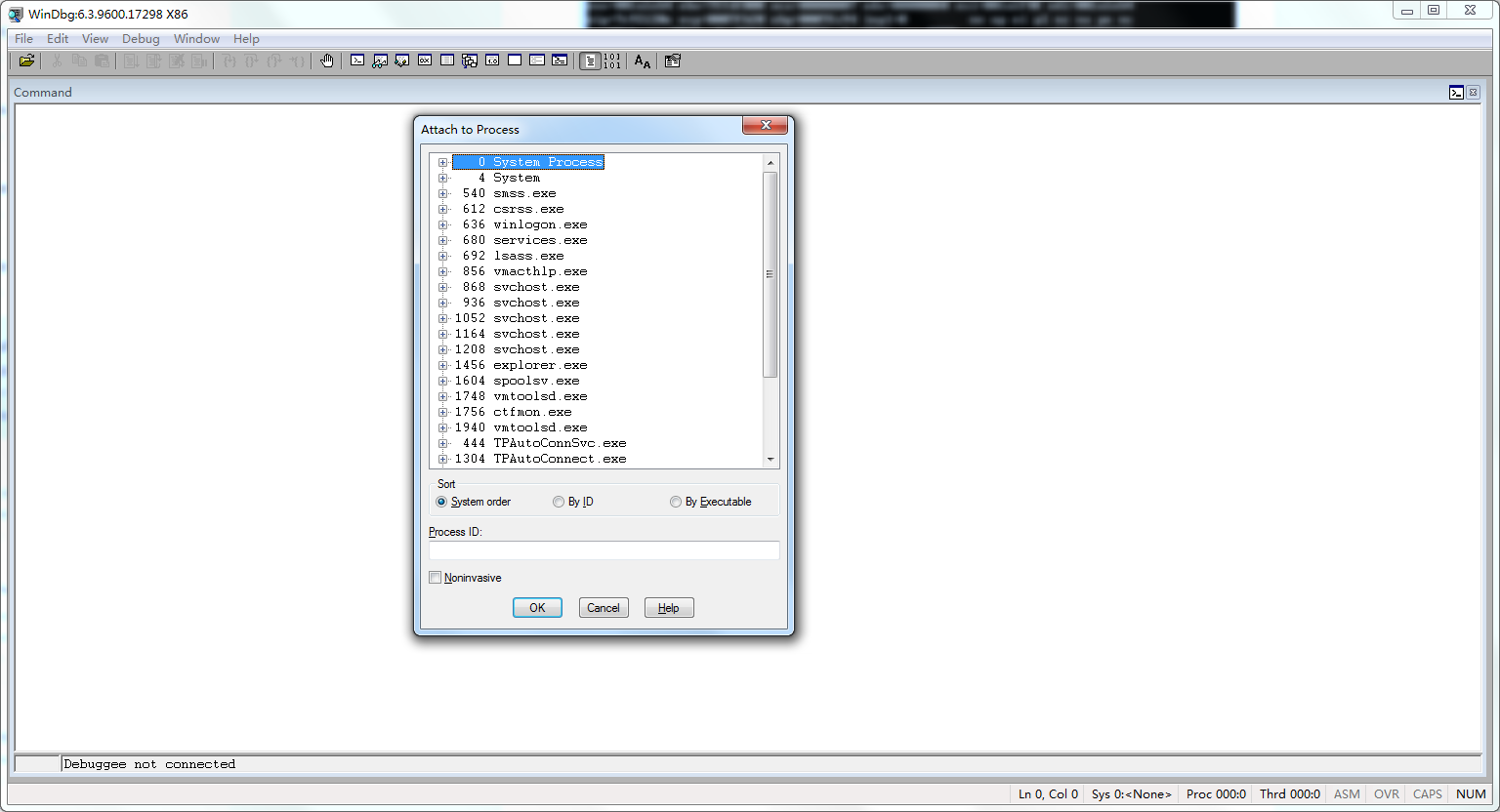Image resolution: width=1500 pixels, height=812 pixels.
Task: Open the Options toolbar icon
Action: coord(672,61)
